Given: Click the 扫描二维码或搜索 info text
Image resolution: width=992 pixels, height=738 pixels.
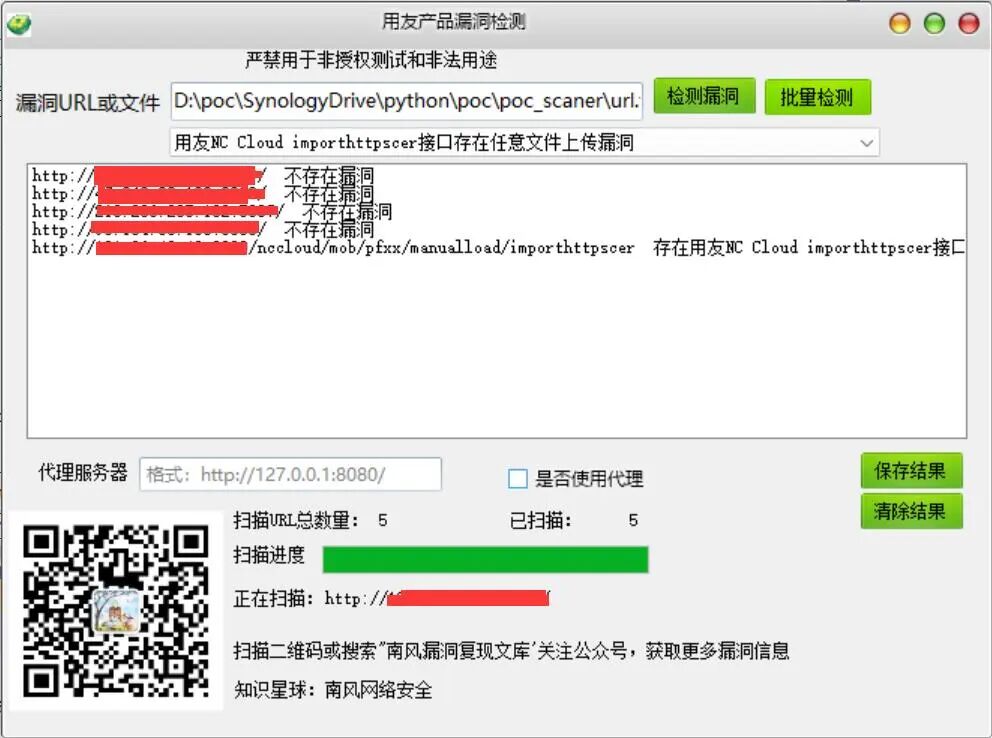Looking at the screenshot, I should (x=511, y=650).
